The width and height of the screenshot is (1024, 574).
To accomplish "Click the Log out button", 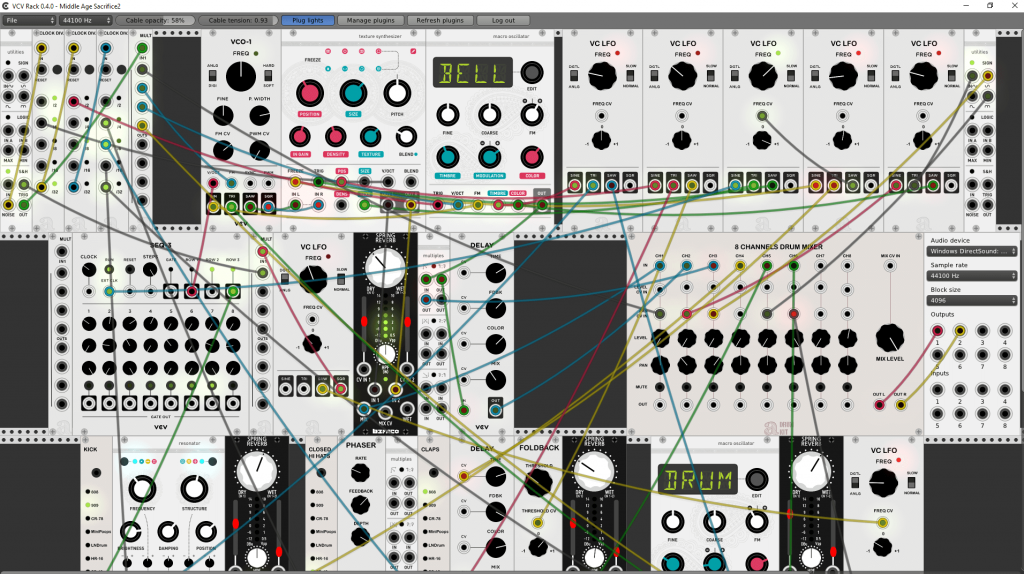I will 503,20.
